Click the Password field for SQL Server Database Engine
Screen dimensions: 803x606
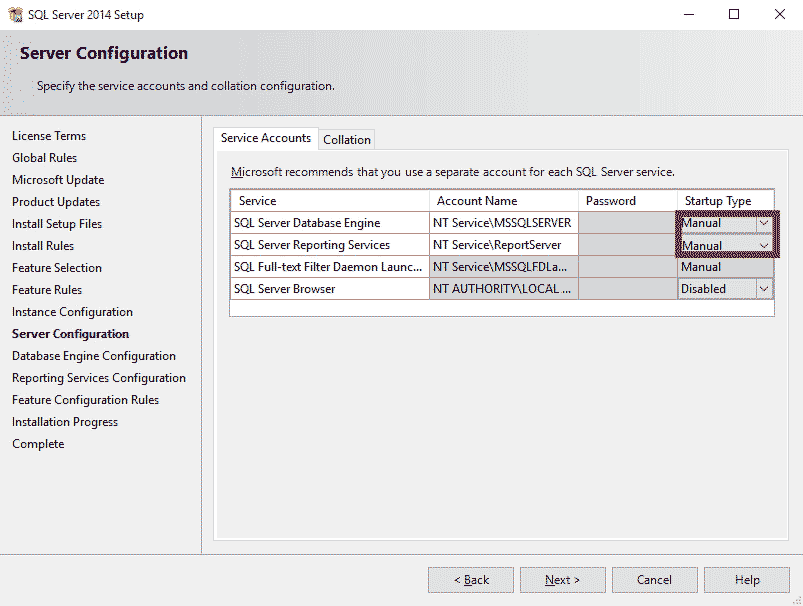coord(626,222)
